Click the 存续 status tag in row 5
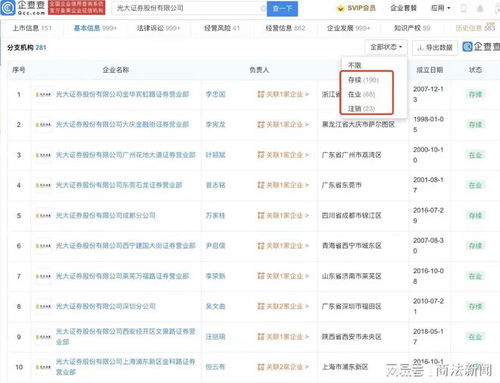 pos(475,216)
